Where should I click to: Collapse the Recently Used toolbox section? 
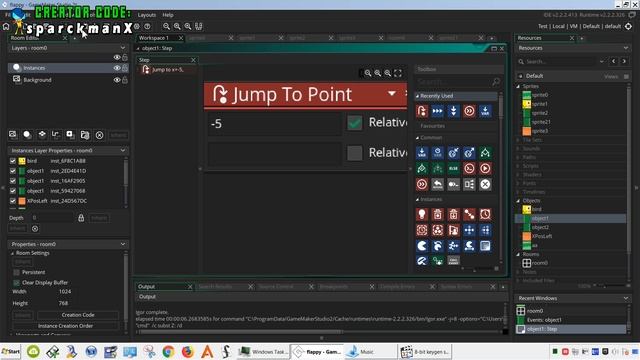pyautogui.click(x=417, y=96)
